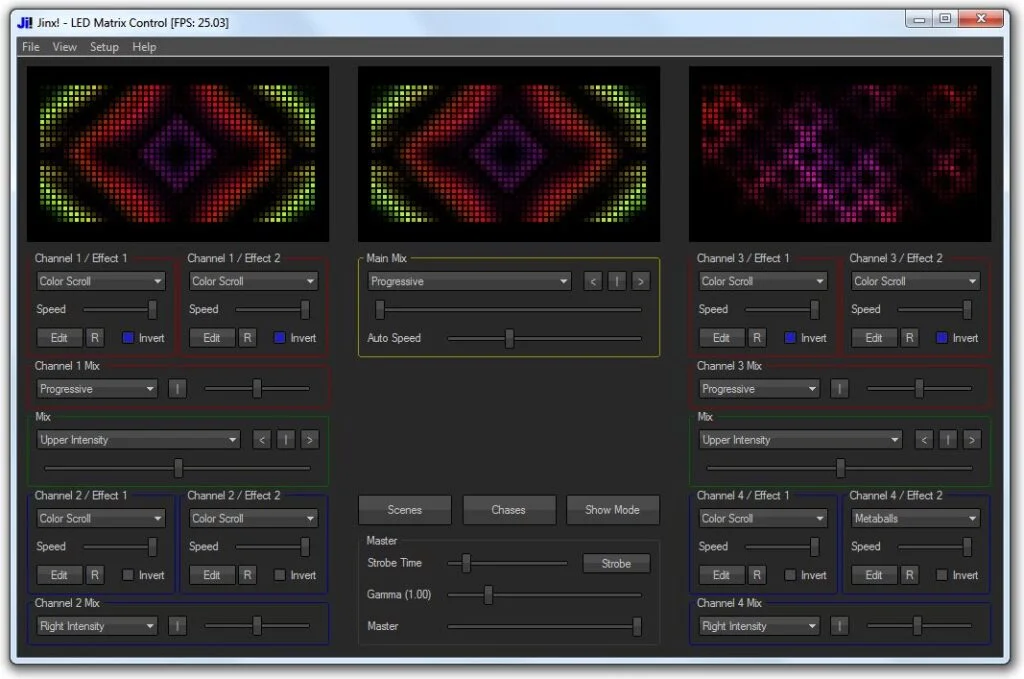Open left Upper Intensity mix dropdown
Screen dimensions: 1024x679
[x=138, y=440]
